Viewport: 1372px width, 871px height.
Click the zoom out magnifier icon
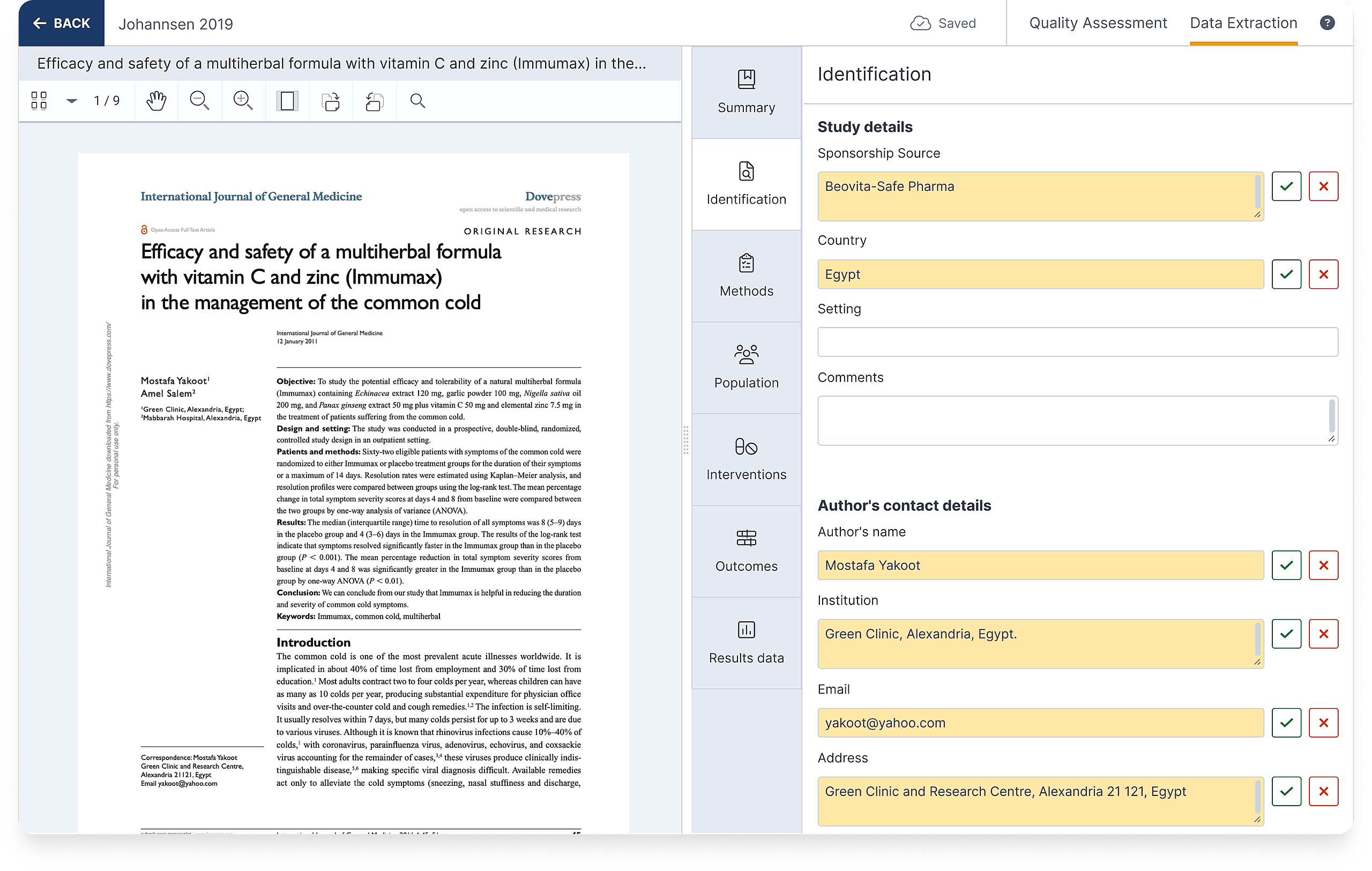click(x=199, y=101)
